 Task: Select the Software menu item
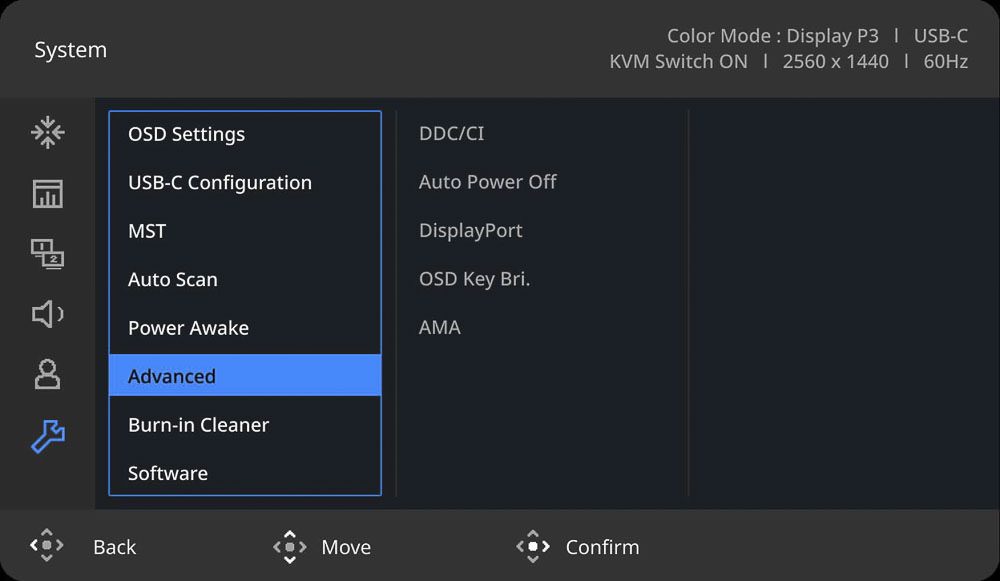point(245,473)
